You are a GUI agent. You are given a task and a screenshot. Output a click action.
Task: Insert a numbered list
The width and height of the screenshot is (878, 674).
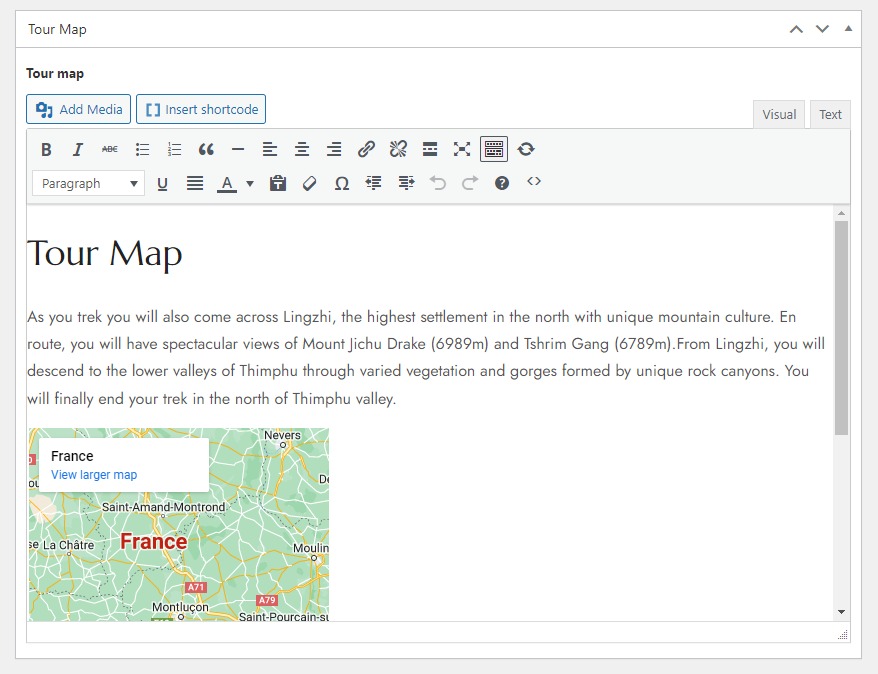[174, 149]
